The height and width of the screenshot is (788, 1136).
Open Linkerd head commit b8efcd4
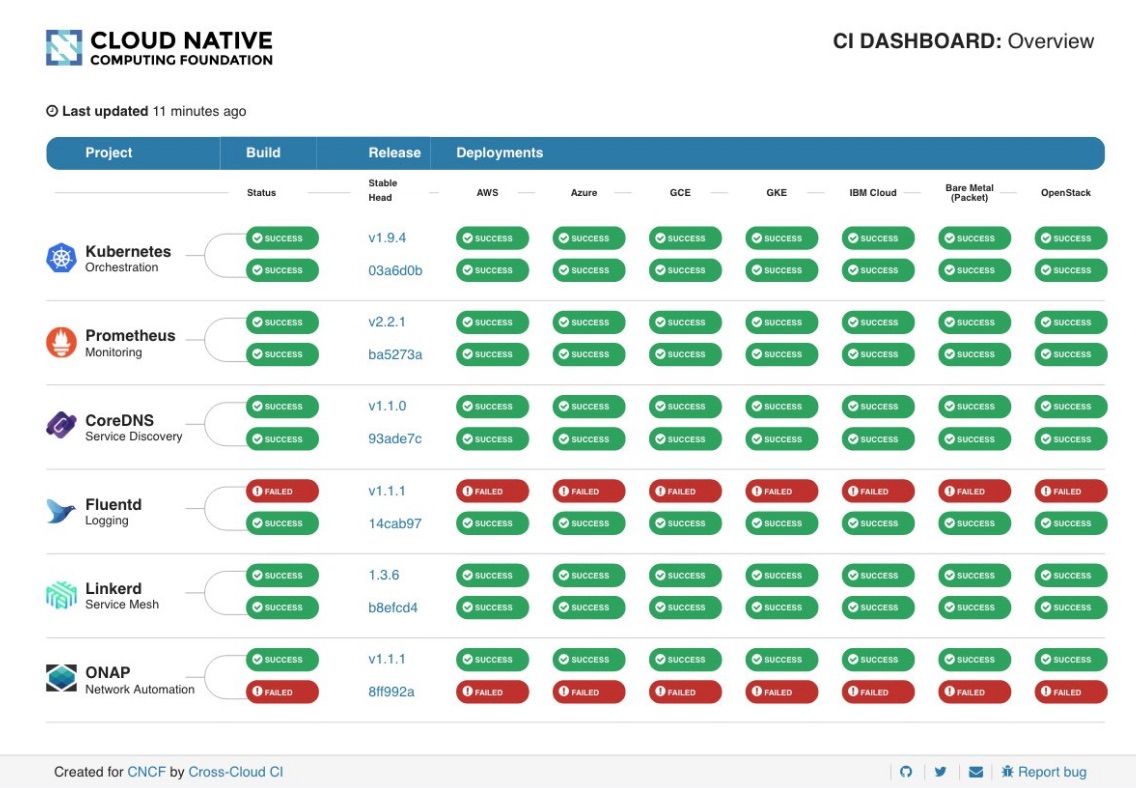pyautogui.click(x=393, y=607)
